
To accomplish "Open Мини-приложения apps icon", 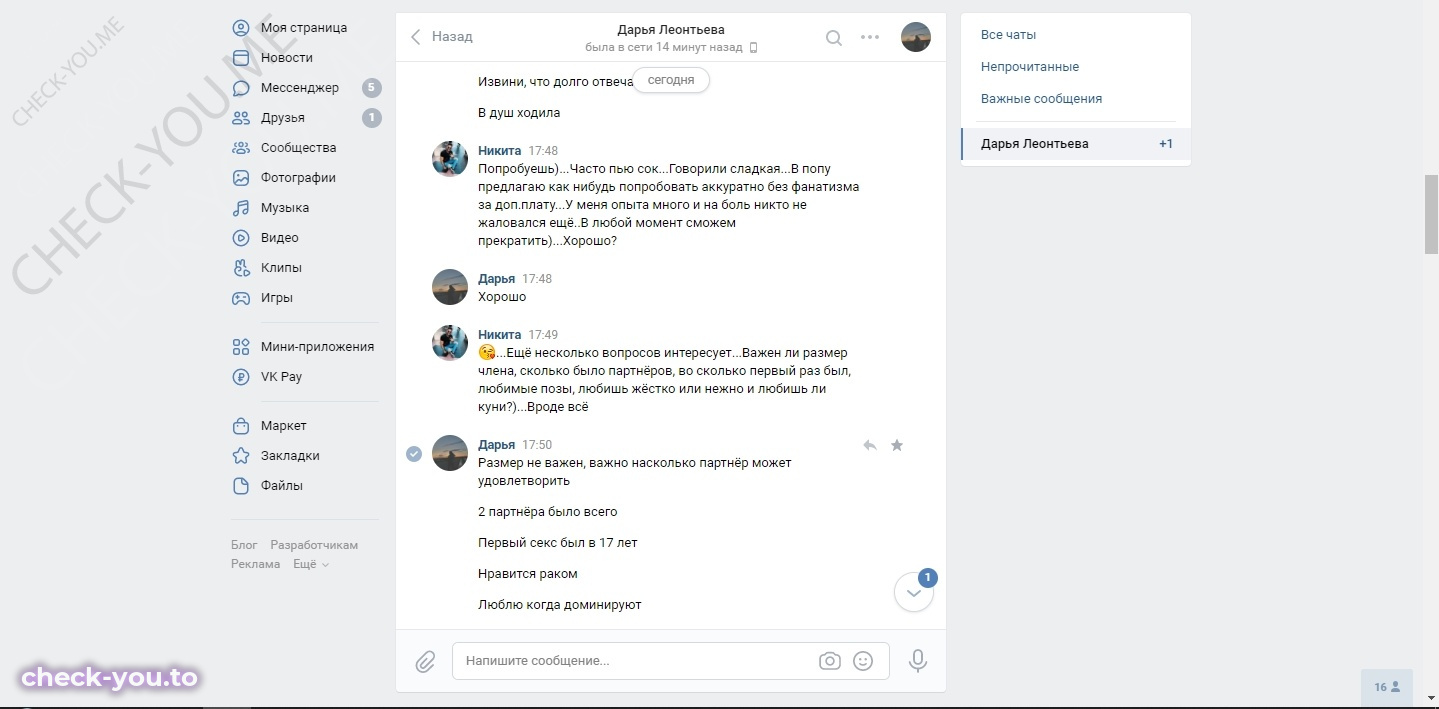I will point(241,347).
